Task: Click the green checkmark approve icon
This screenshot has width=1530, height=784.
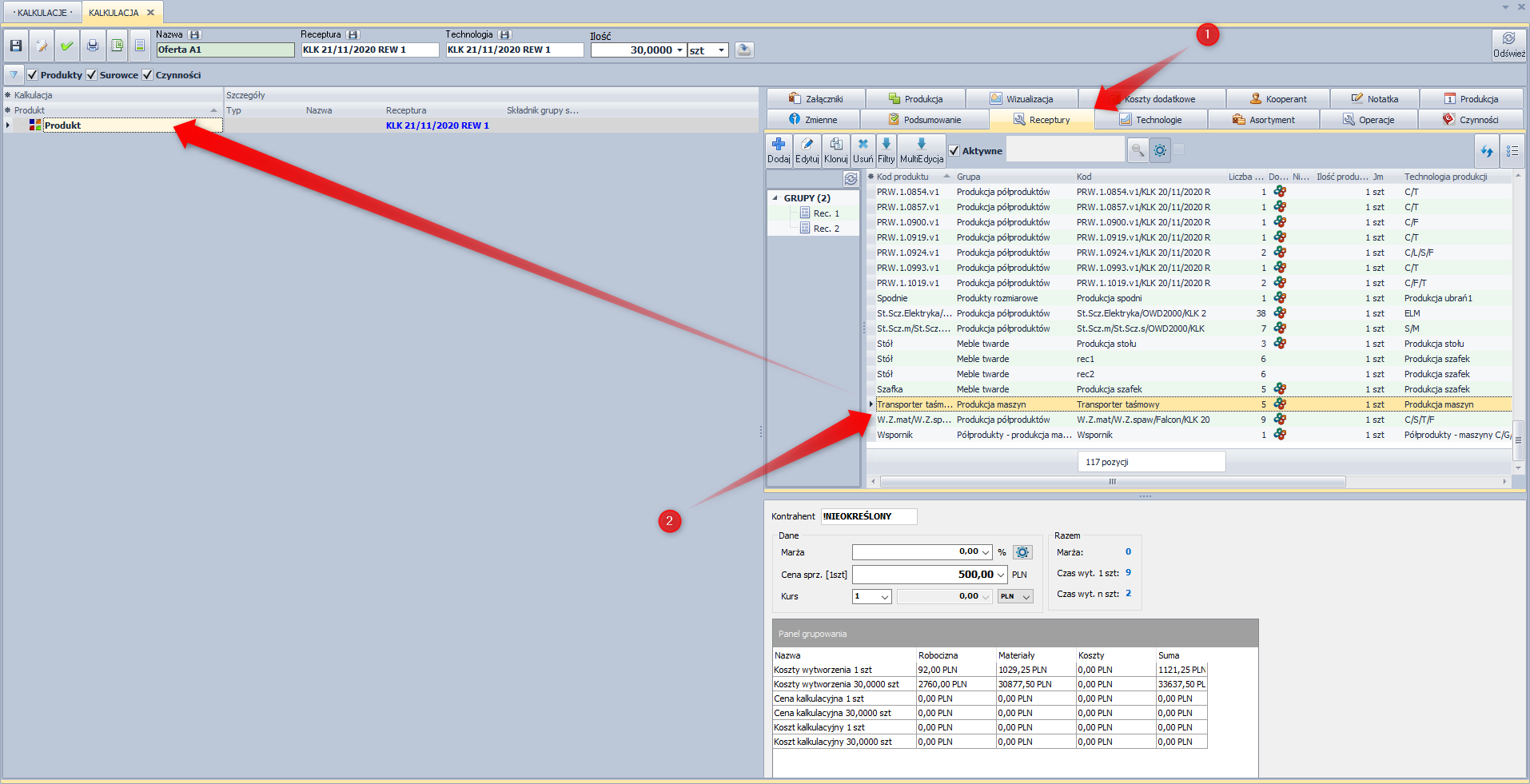Action: [67, 46]
